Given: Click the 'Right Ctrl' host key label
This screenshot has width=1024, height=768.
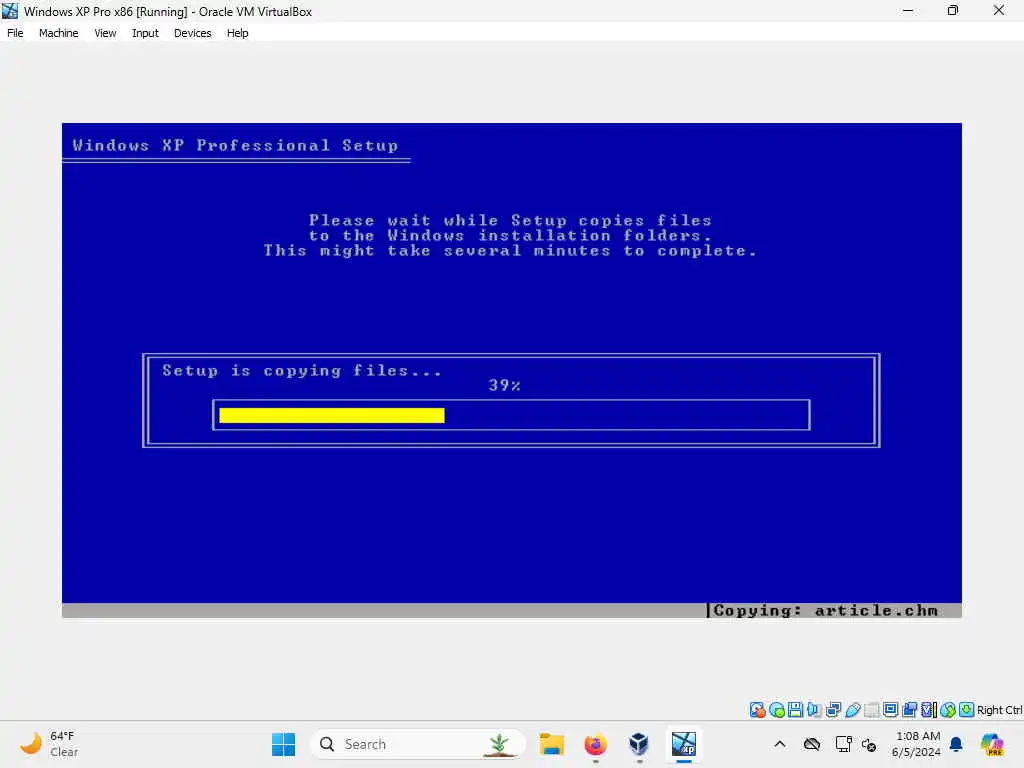Looking at the screenshot, I should (999, 710).
